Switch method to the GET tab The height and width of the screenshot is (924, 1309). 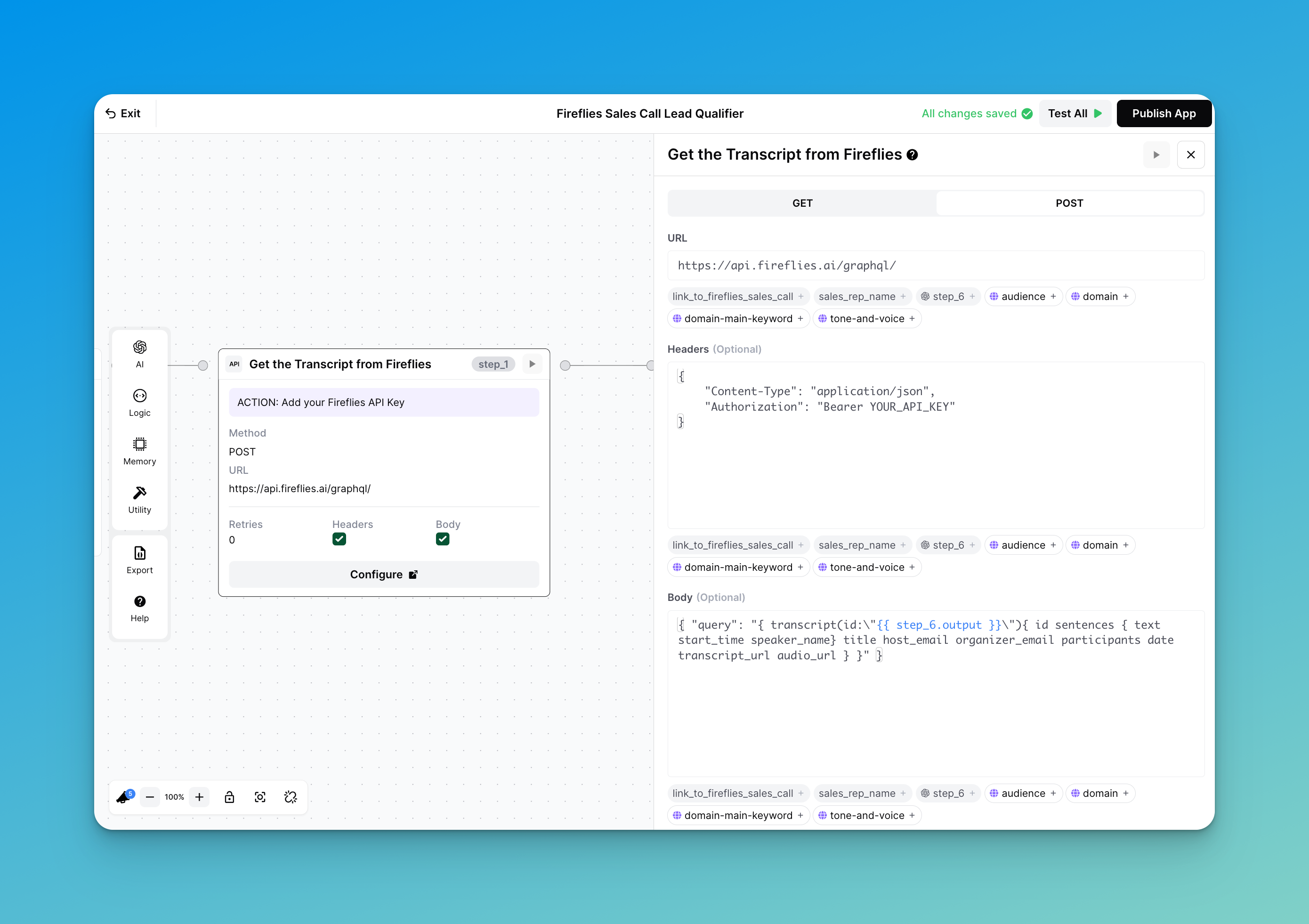(x=801, y=203)
